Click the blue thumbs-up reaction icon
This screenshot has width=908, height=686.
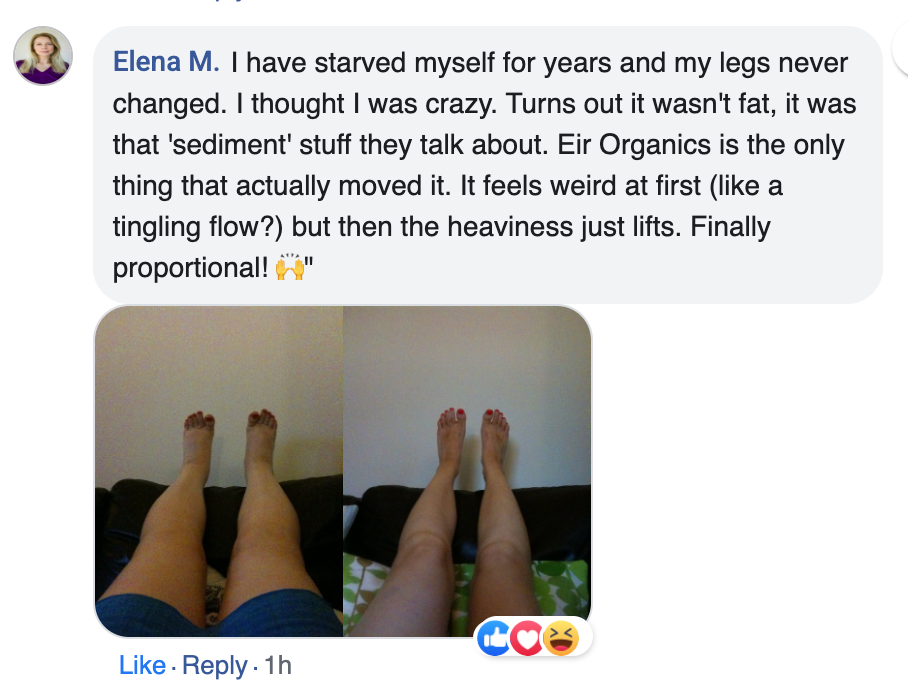coord(496,637)
